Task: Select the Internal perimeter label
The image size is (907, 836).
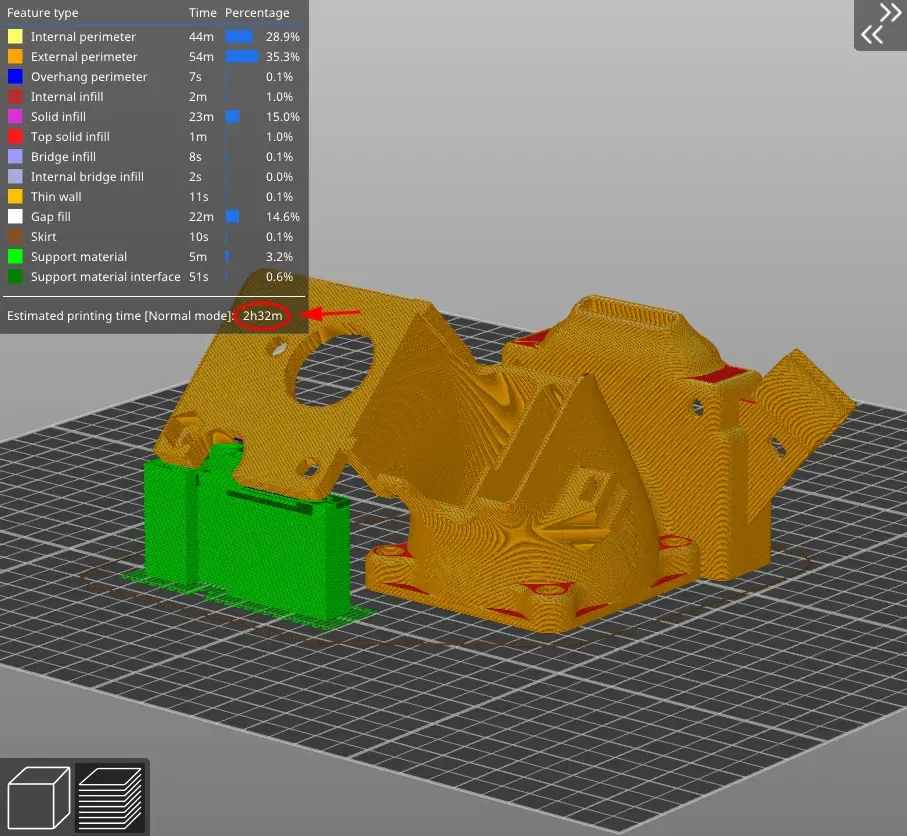Action: 83,36
